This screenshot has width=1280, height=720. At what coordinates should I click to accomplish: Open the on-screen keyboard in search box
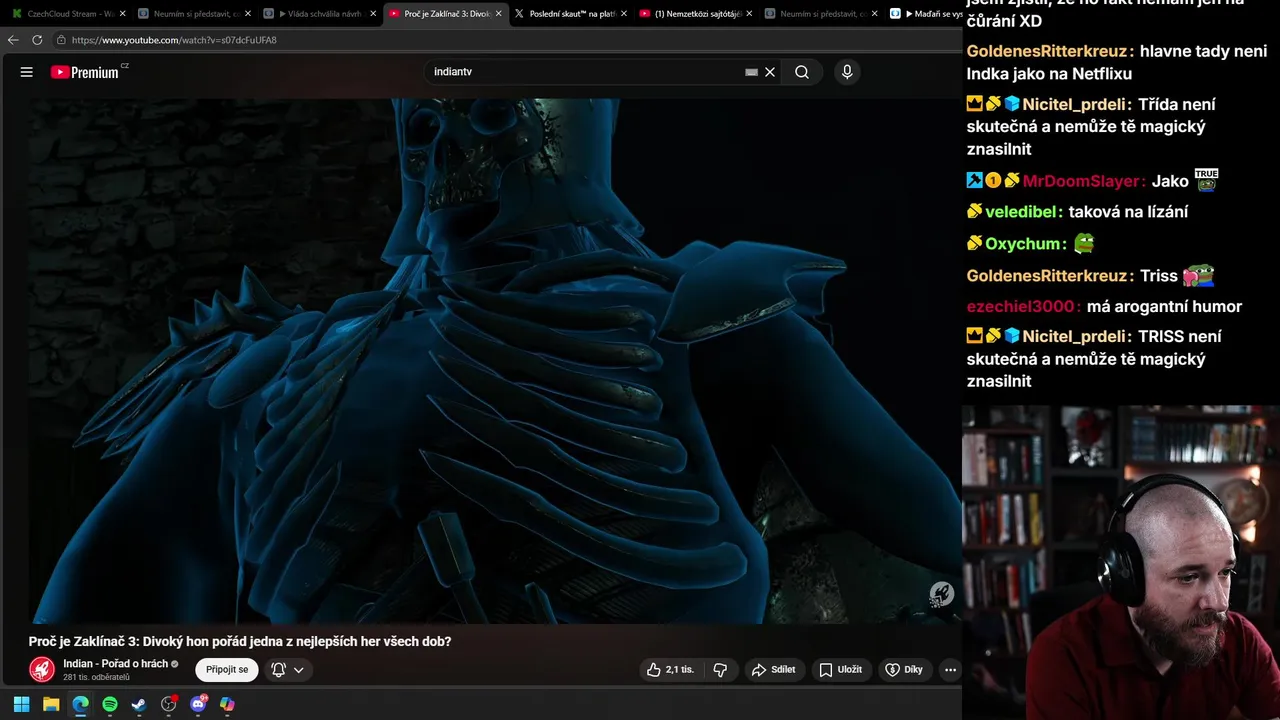[751, 72]
